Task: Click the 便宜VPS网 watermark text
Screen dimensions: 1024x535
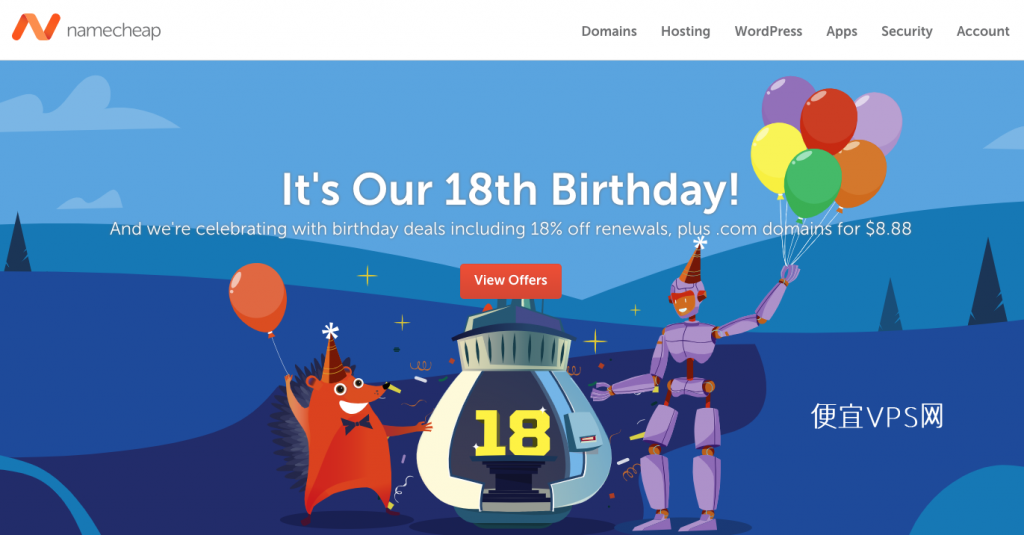Action: pos(877,416)
